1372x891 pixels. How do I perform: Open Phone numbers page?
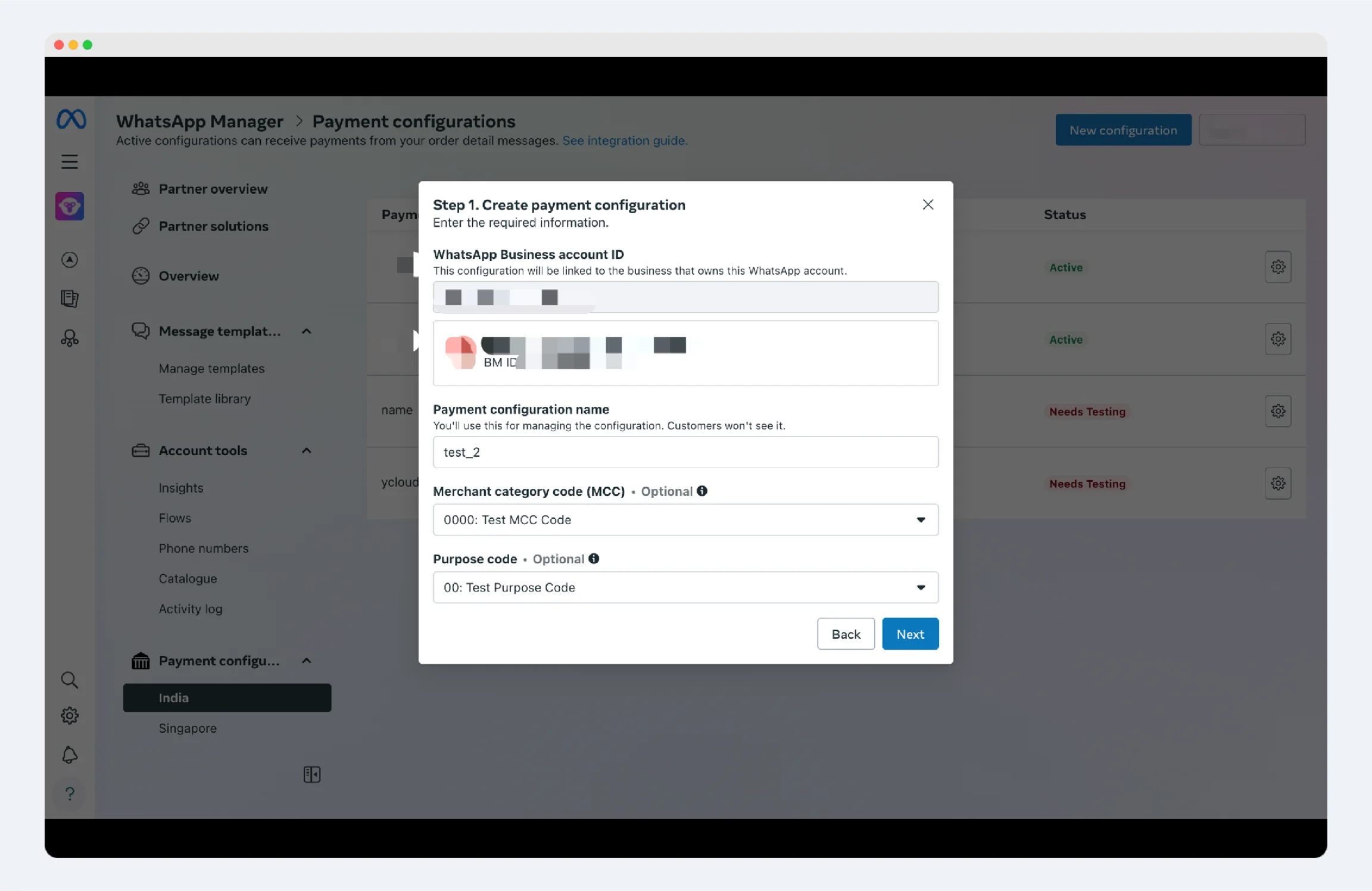(203, 548)
